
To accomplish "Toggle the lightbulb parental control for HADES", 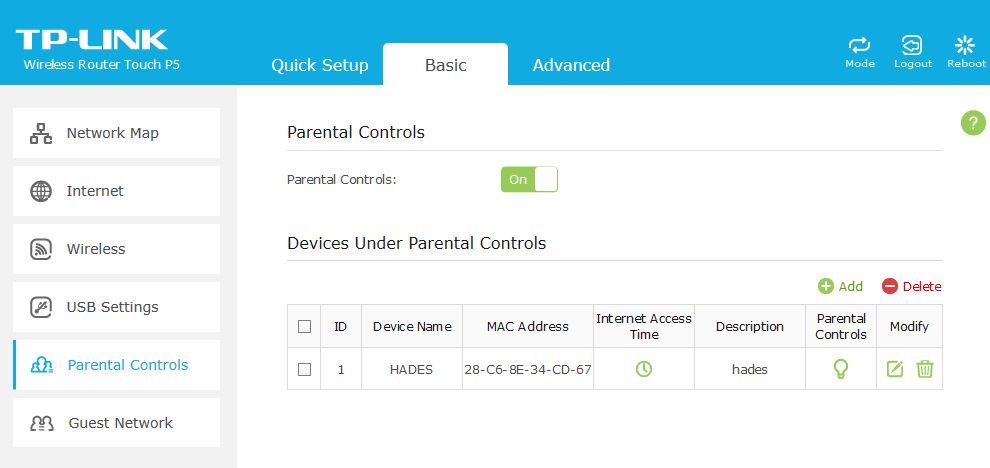I will 840,369.
